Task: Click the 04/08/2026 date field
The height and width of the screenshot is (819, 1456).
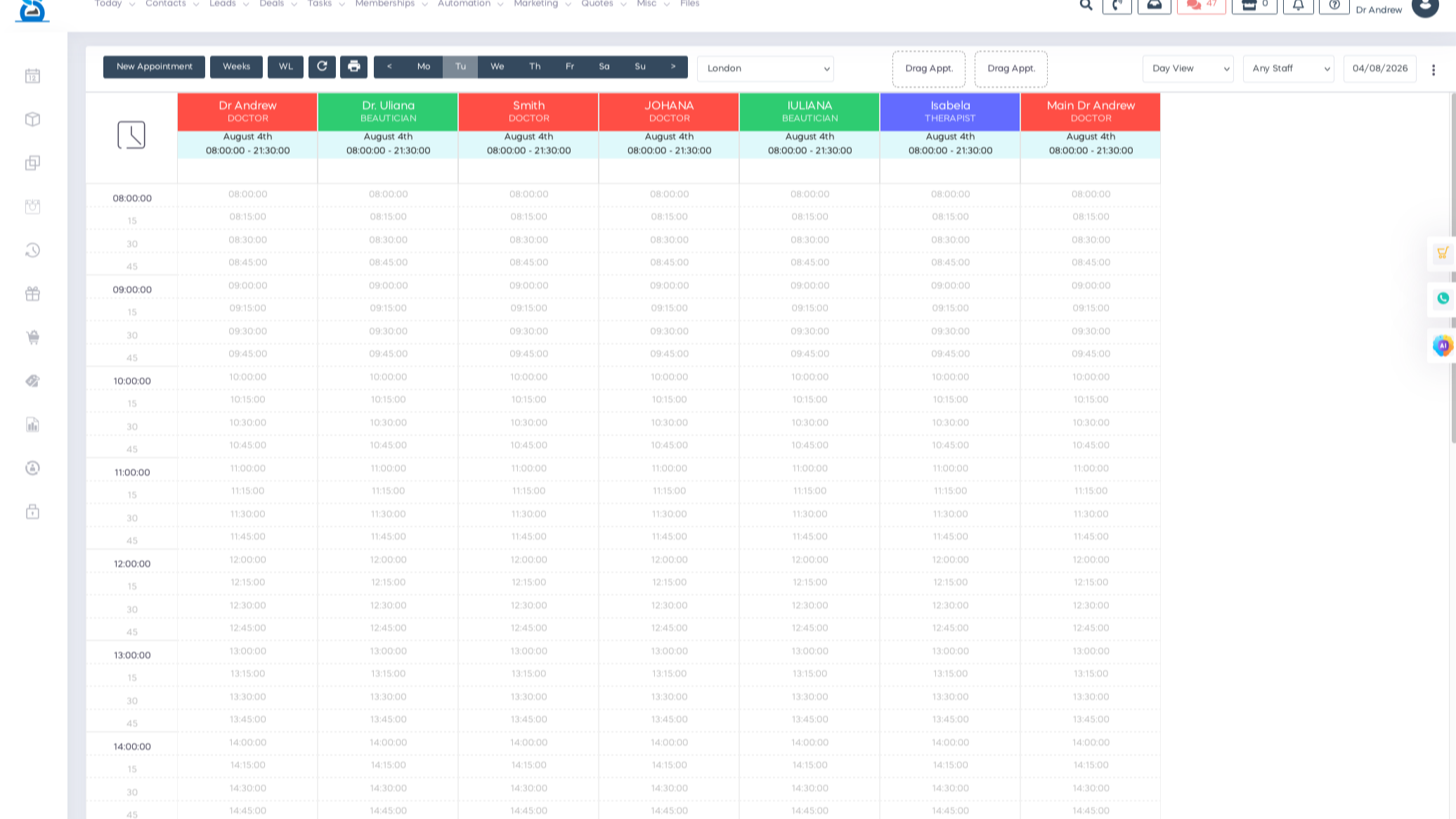Action: 1380,69
